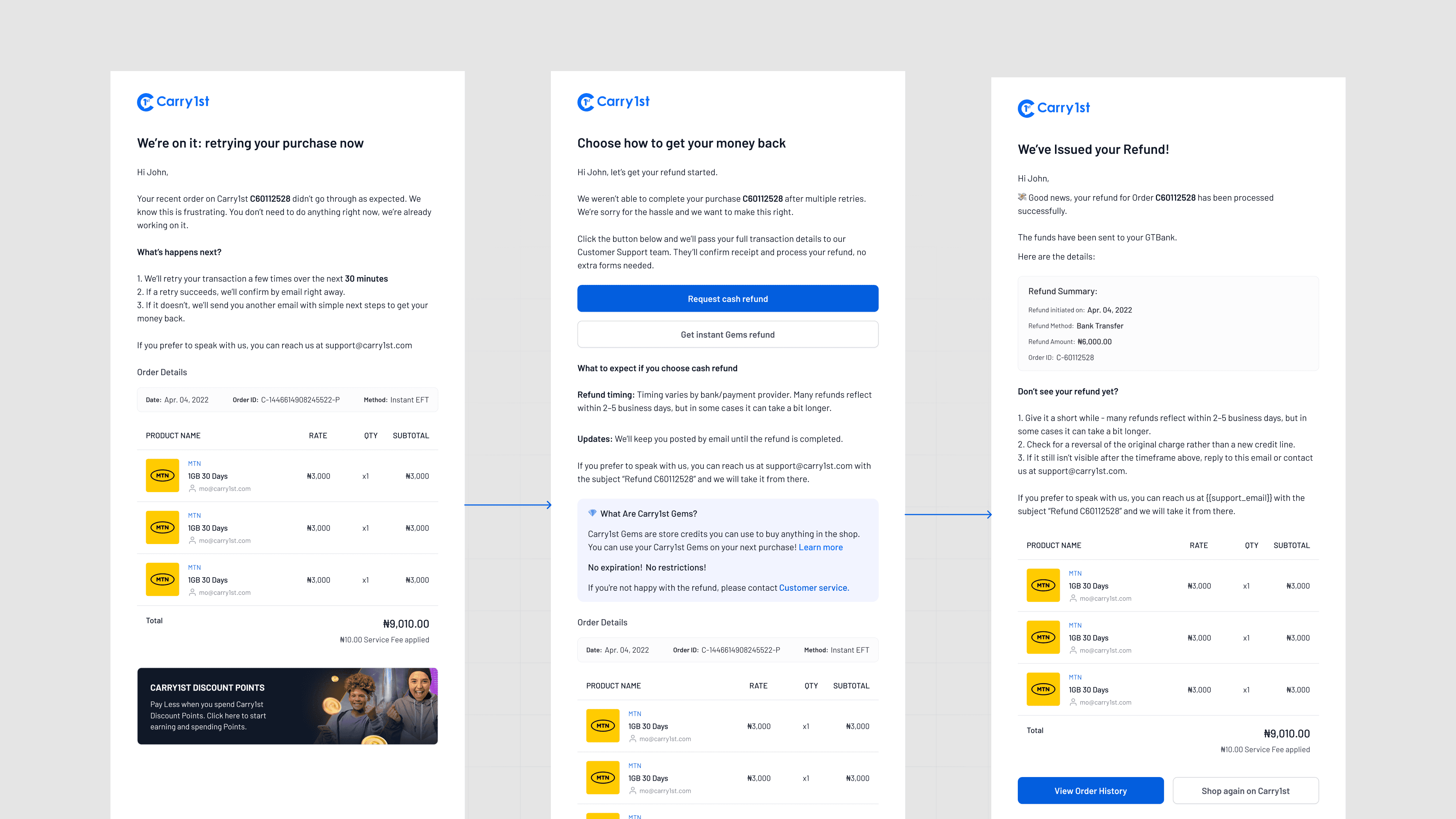Click the first MTN product icon in the retry email
1456x819 pixels.
click(x=162, y=476)
